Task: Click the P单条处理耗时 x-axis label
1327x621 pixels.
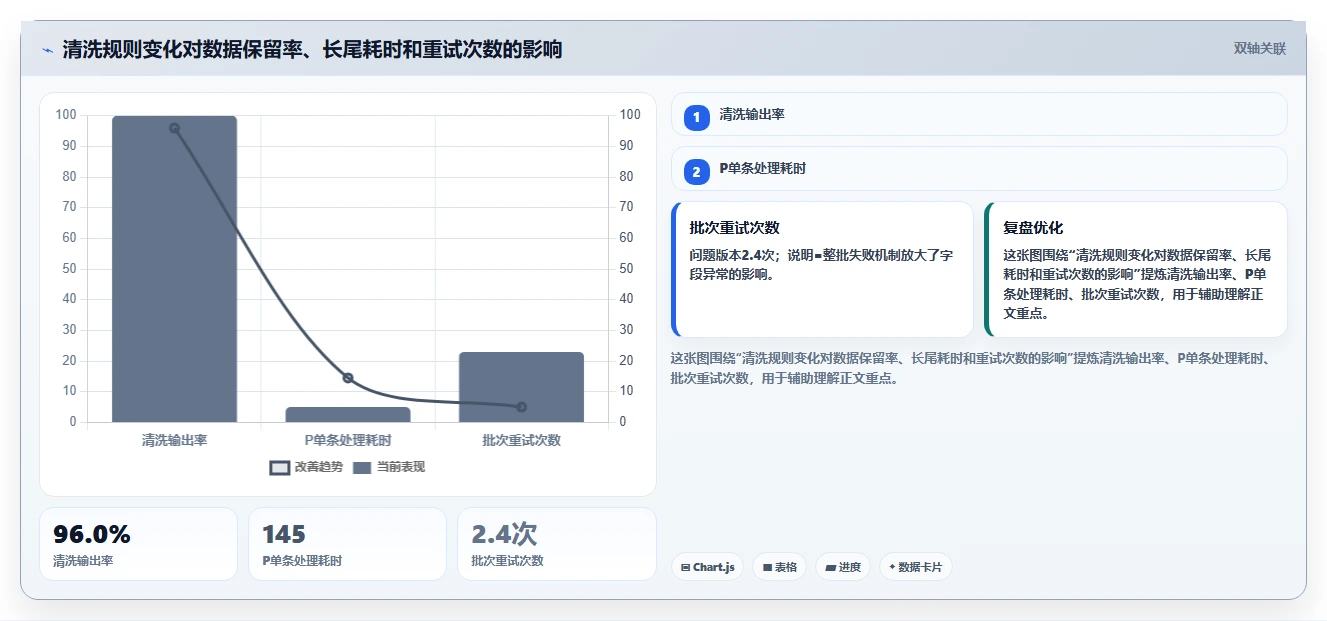Action: (x=348, y=440)
